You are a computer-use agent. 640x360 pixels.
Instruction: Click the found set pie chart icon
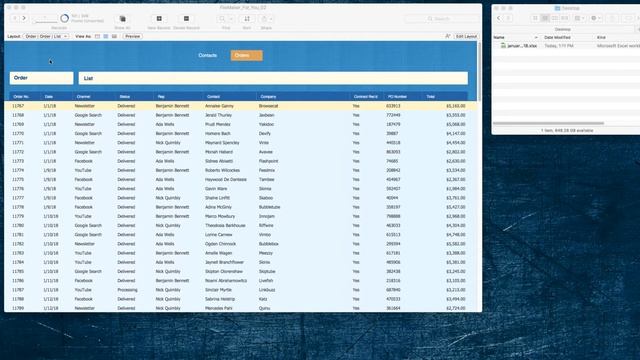coord(64,18)
